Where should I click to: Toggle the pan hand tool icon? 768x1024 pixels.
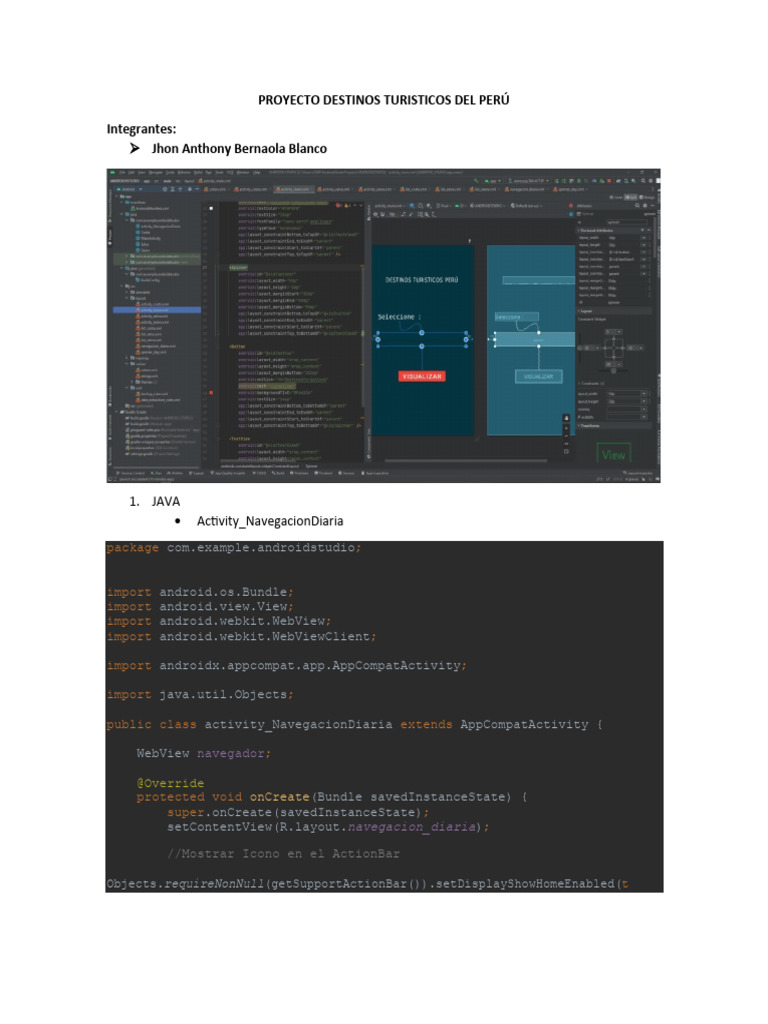566,418
